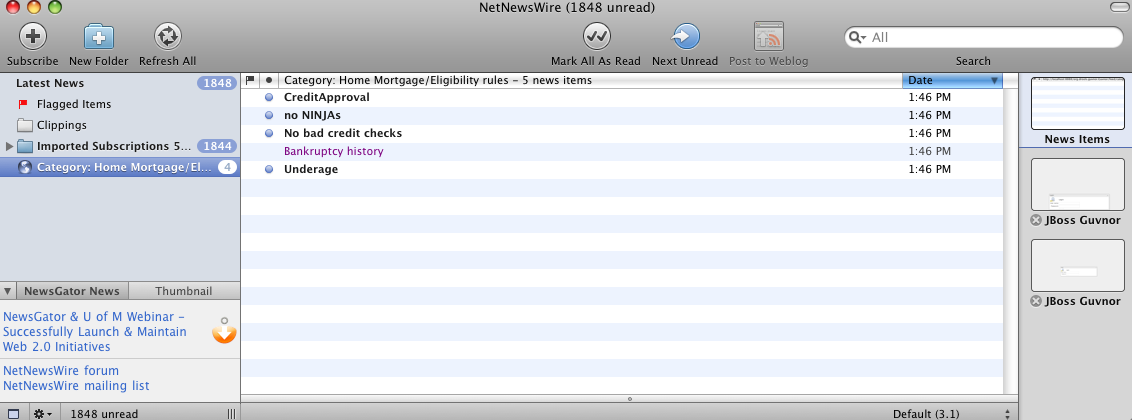Screen dimensions: 1132x420
Task: Click the toolbar hide pill button
Action: (x=1119, y=7)
